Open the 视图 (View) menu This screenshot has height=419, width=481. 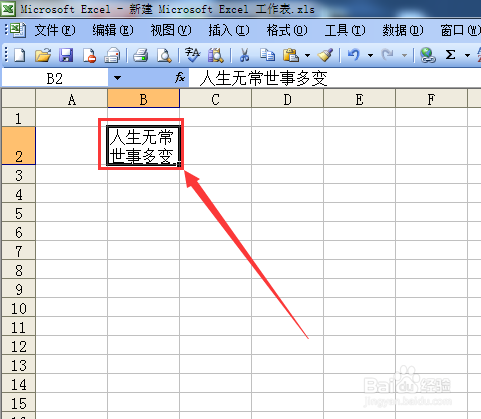pyautogui.click(x=171, y=31)
